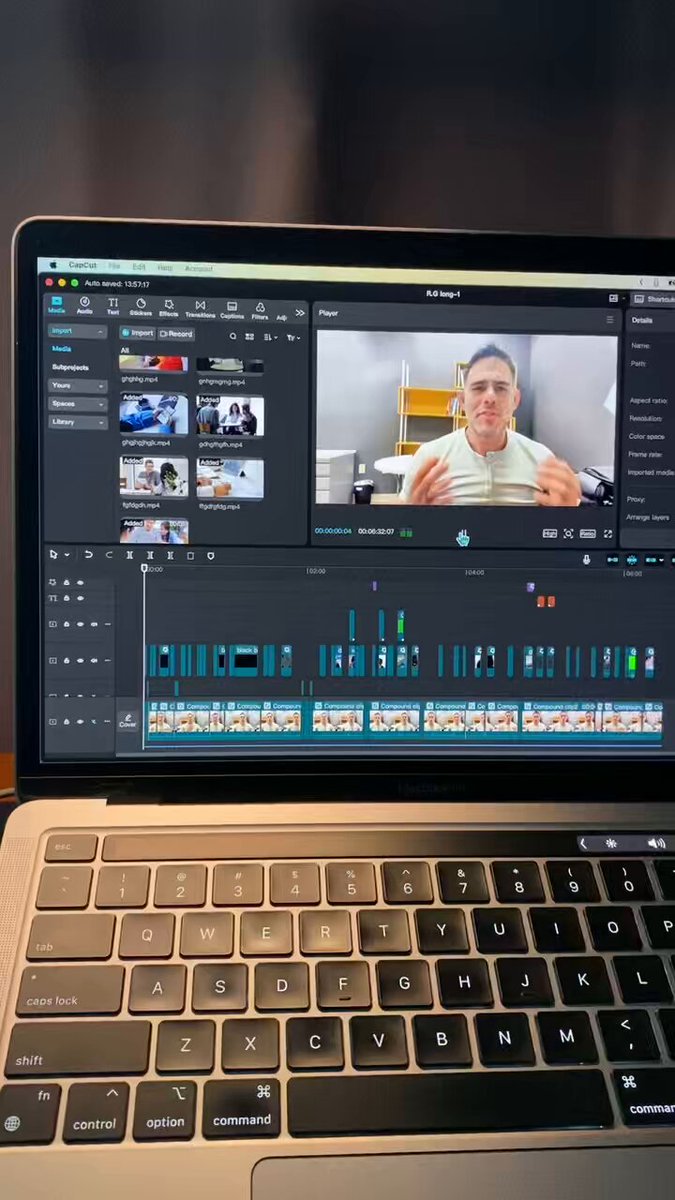Image resolution: width=675 pixels, height=1200 pixels.
Task: Click the Cover button on main track
Action: point(128,721)
